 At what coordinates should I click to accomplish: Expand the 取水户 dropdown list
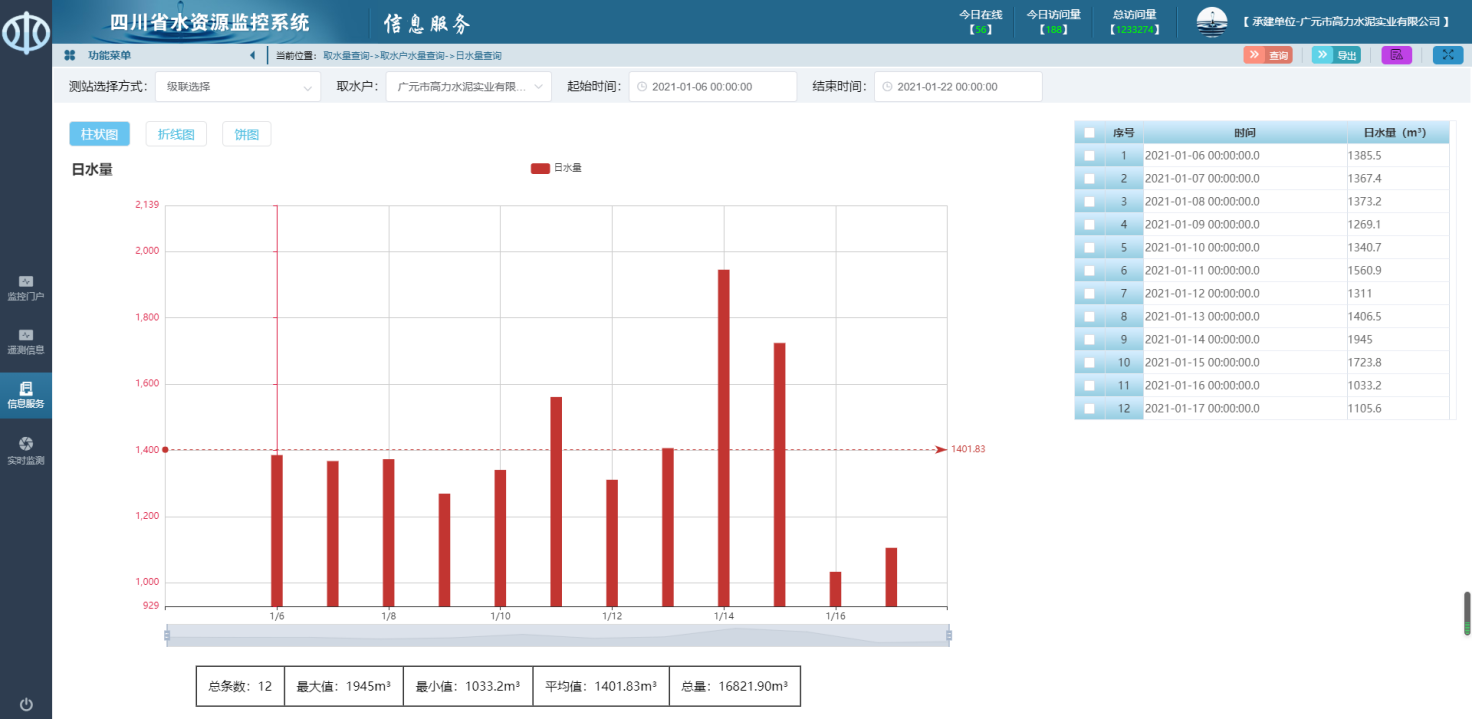pyautogui.click(x=468, y=87)
